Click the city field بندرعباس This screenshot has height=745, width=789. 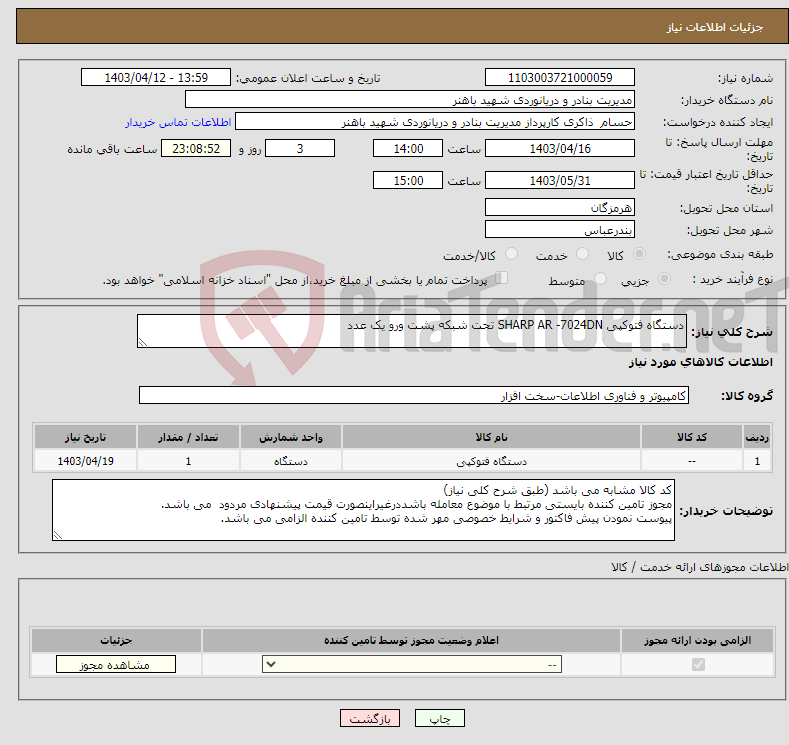tap(560, 229)
